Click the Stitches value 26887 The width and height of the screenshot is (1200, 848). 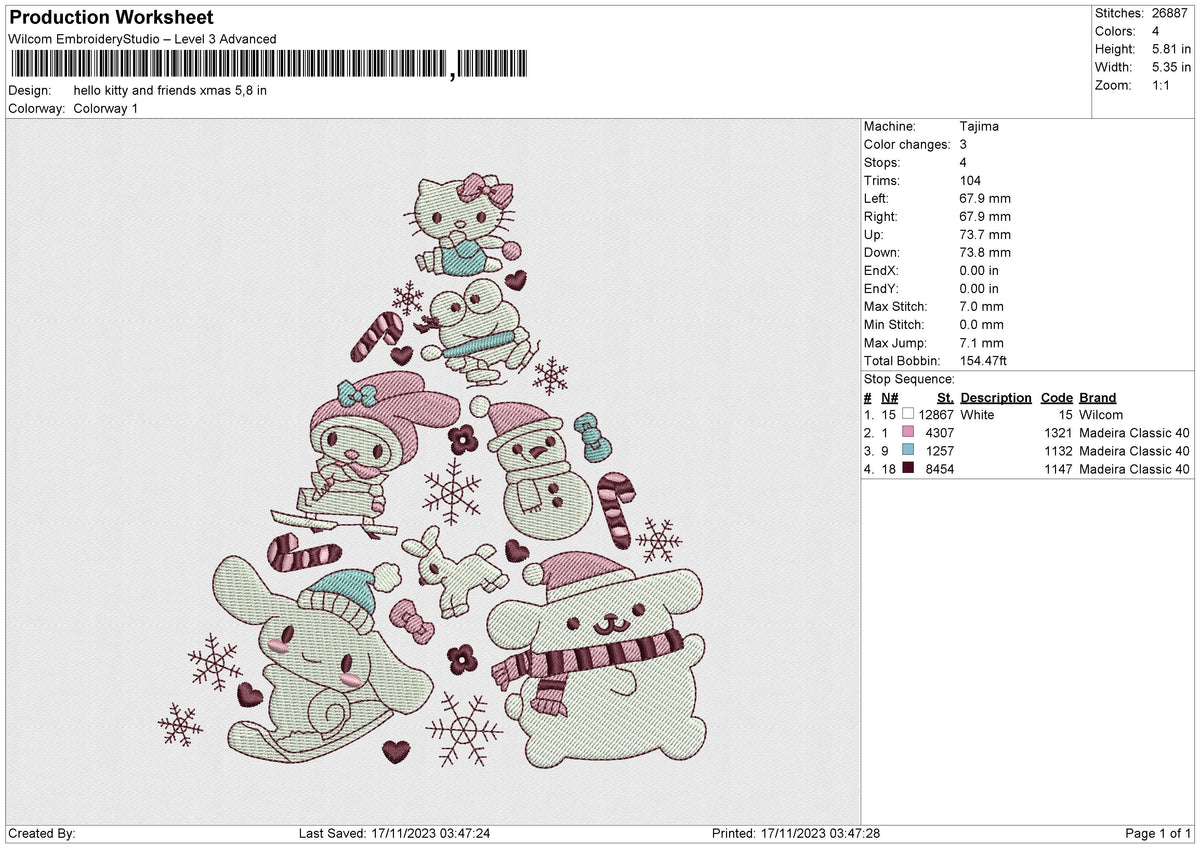[1171, 13]
